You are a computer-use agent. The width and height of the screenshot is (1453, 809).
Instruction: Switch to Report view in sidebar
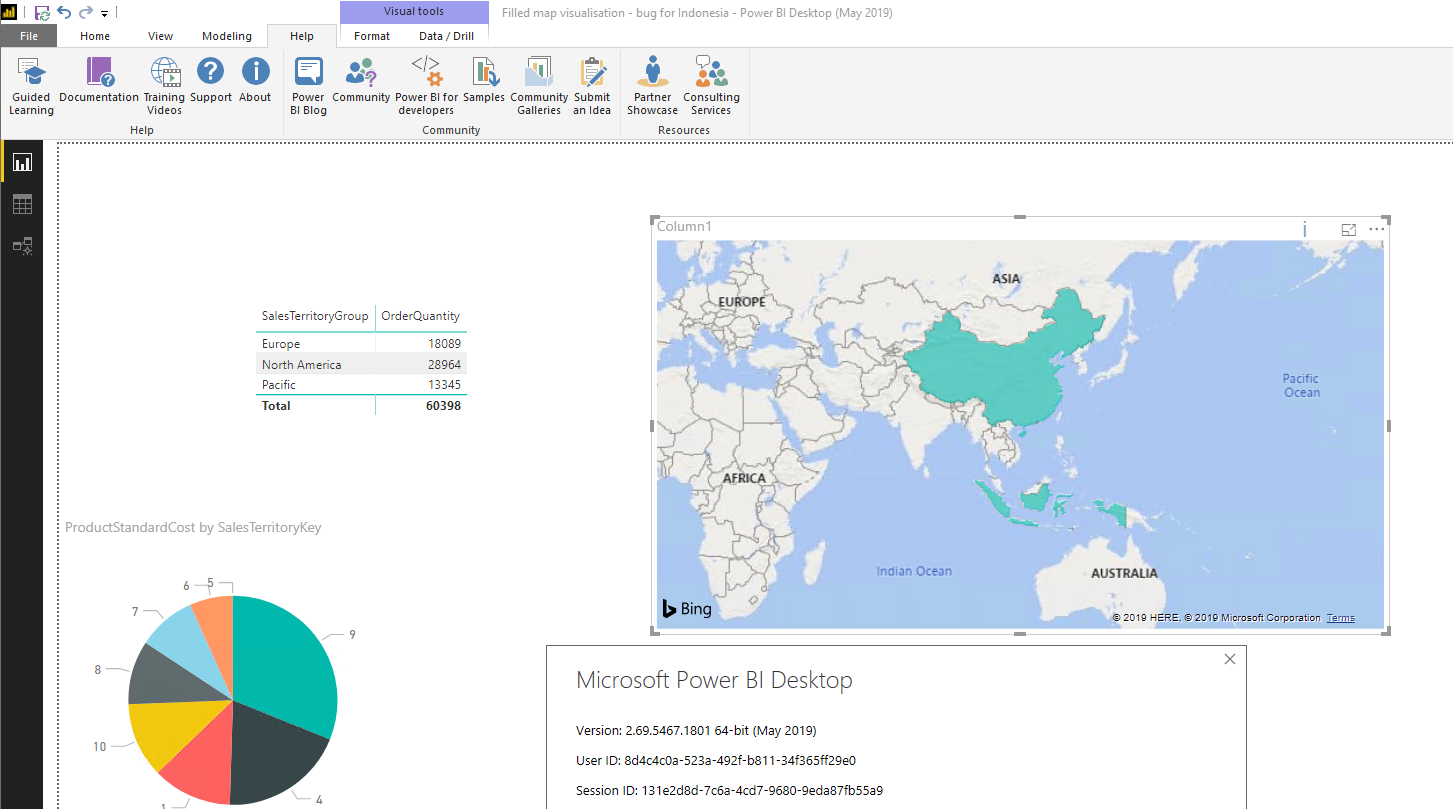(x=22, y=162)
